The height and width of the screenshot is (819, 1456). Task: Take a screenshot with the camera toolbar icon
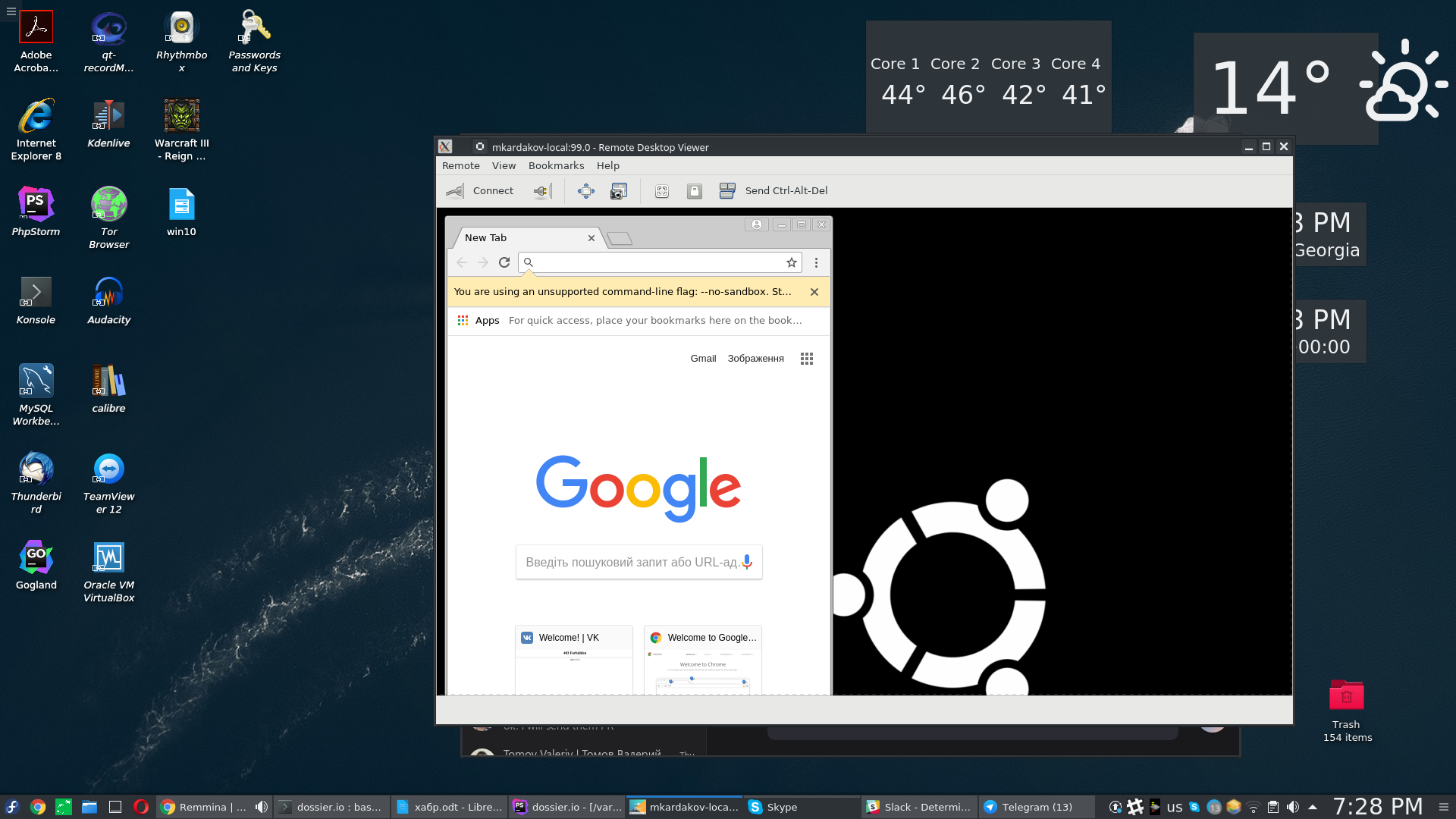tap(619, 191)
